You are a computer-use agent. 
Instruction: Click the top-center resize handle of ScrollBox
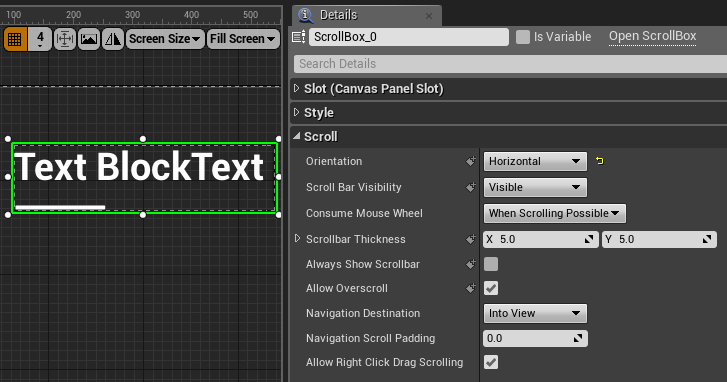tap(143, 139)
